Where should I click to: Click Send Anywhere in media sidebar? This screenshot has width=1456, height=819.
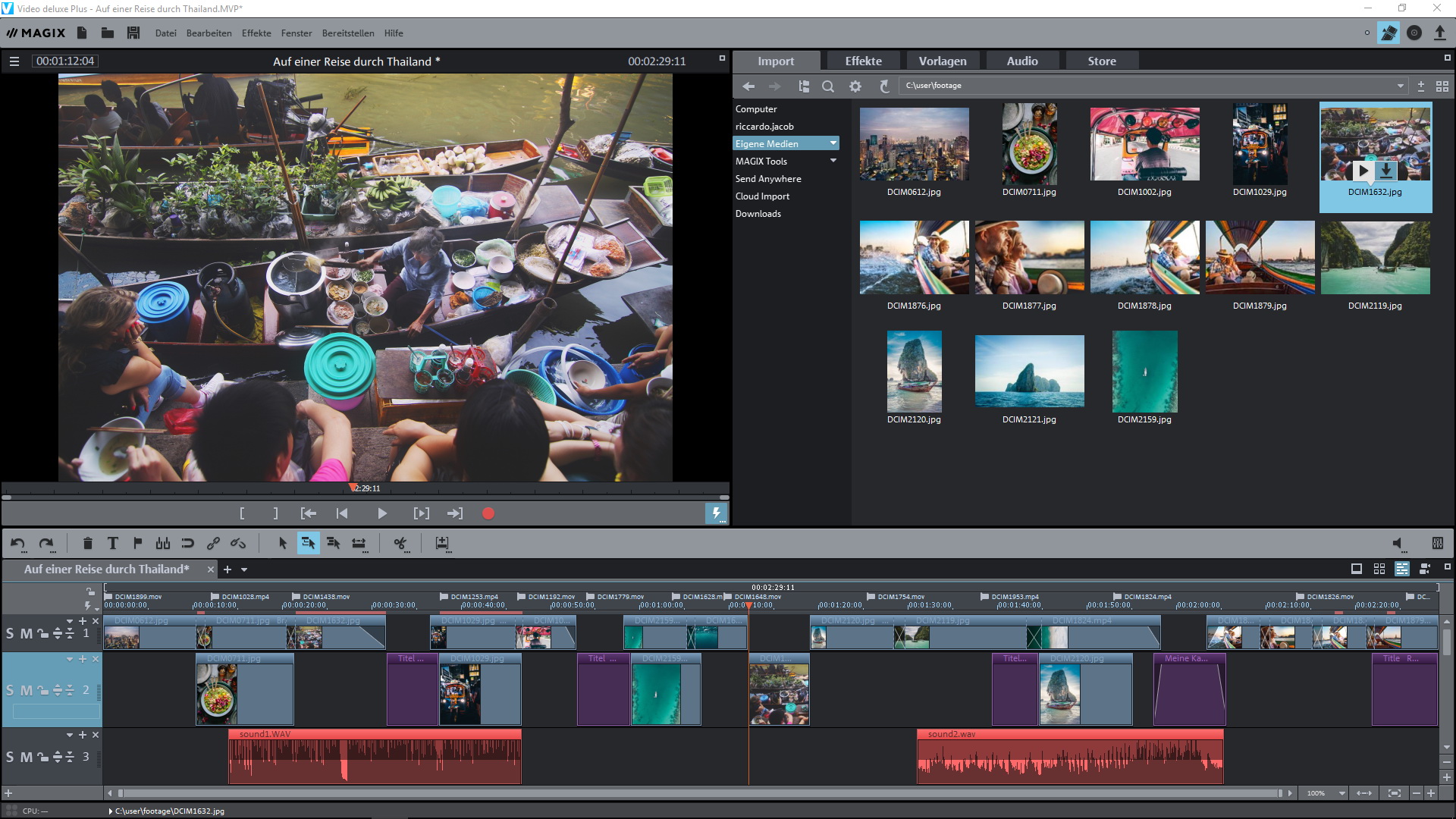767,179
